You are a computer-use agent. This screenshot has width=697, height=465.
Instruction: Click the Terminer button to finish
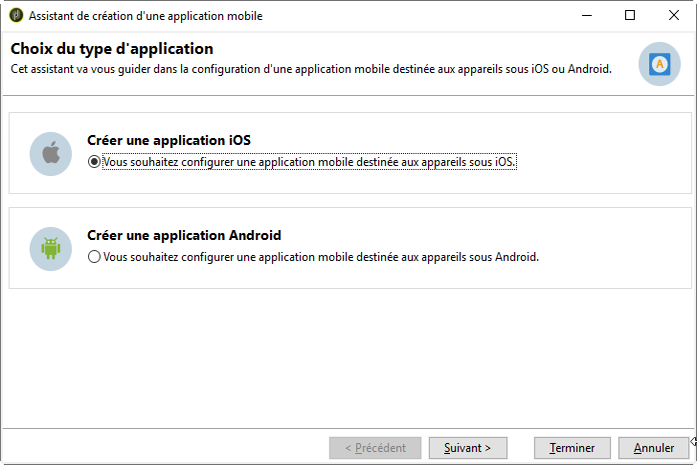pyautogui.click(x=572, y=448)
